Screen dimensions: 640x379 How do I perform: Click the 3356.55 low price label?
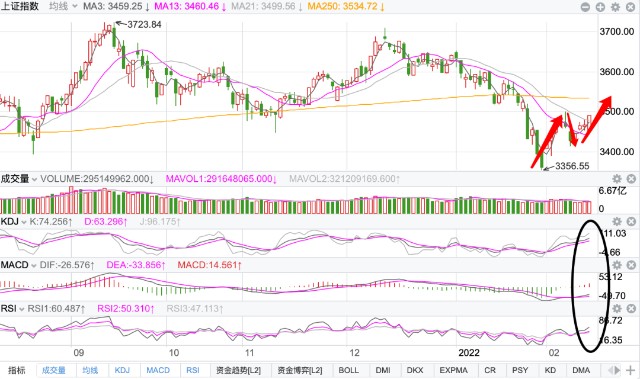coord(572,166)
